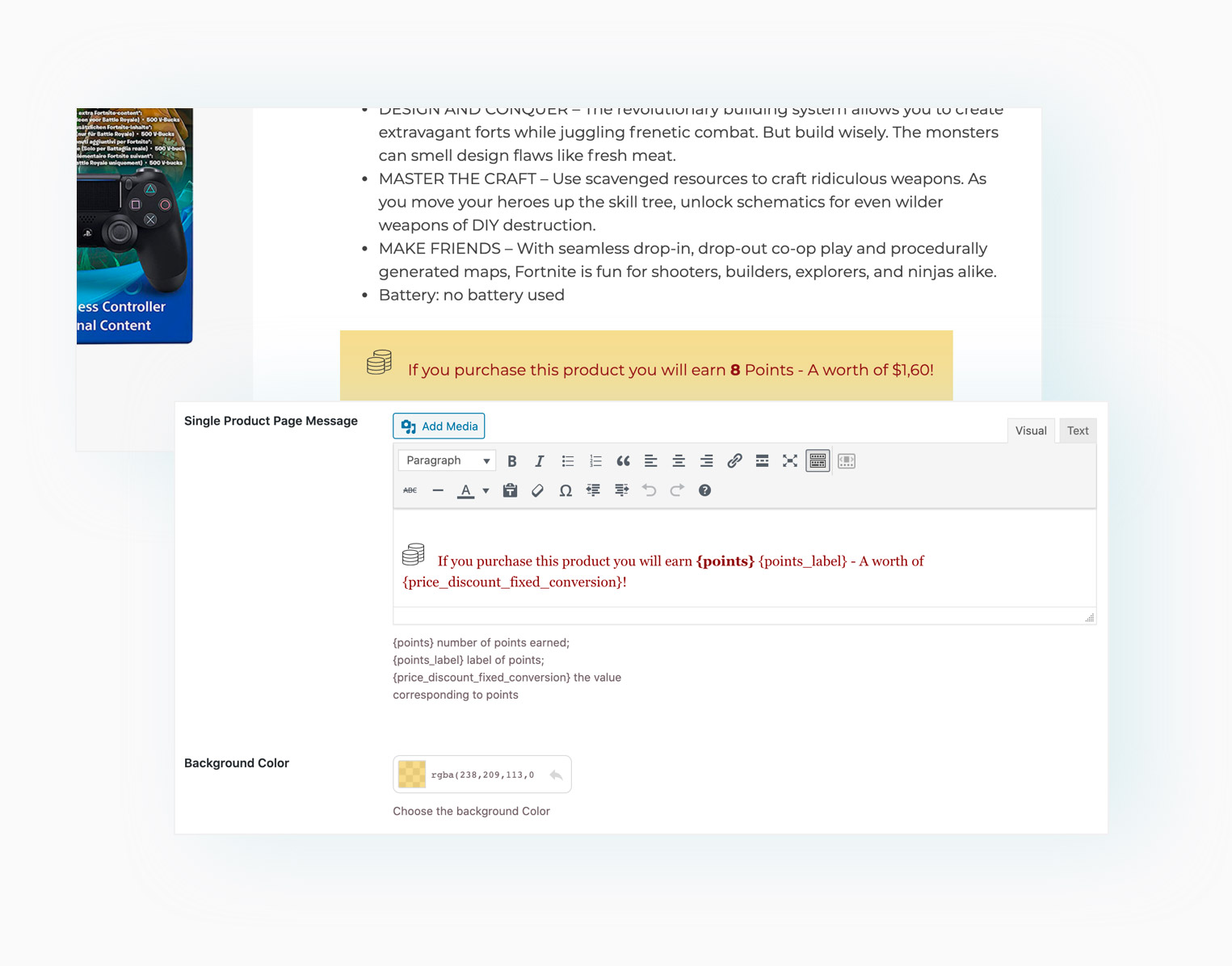Insert or edit a link
Viewport: 1232px width, 966px height.
[x=734, y=461]
